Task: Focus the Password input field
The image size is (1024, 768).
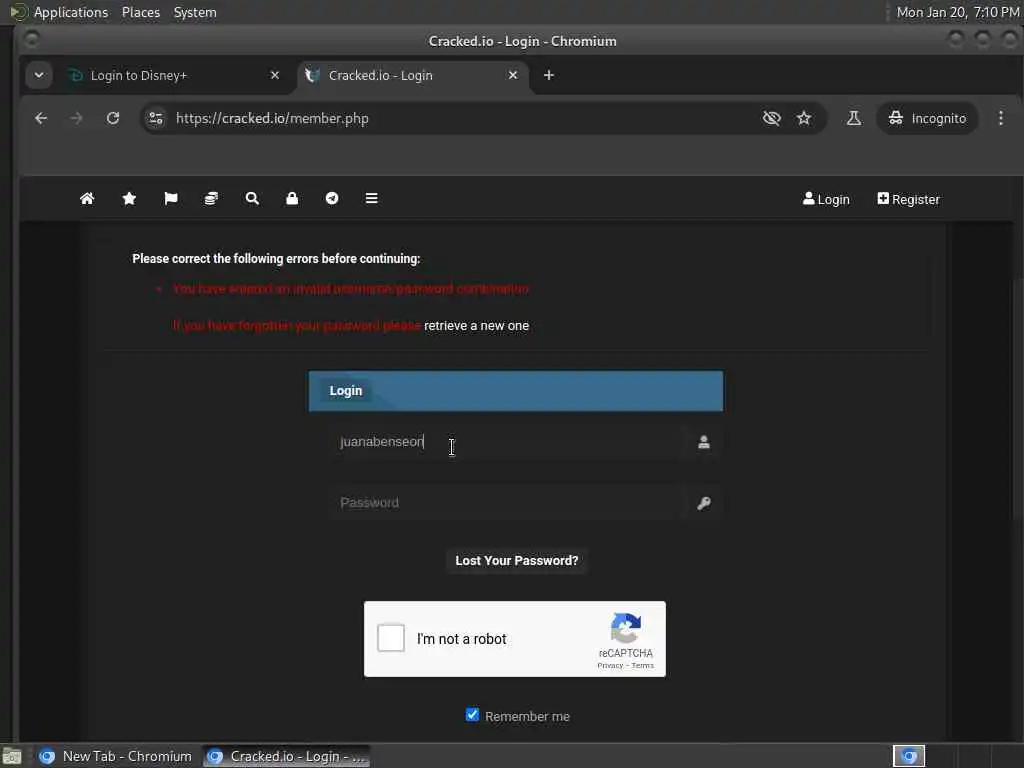Action: point(506,503)
